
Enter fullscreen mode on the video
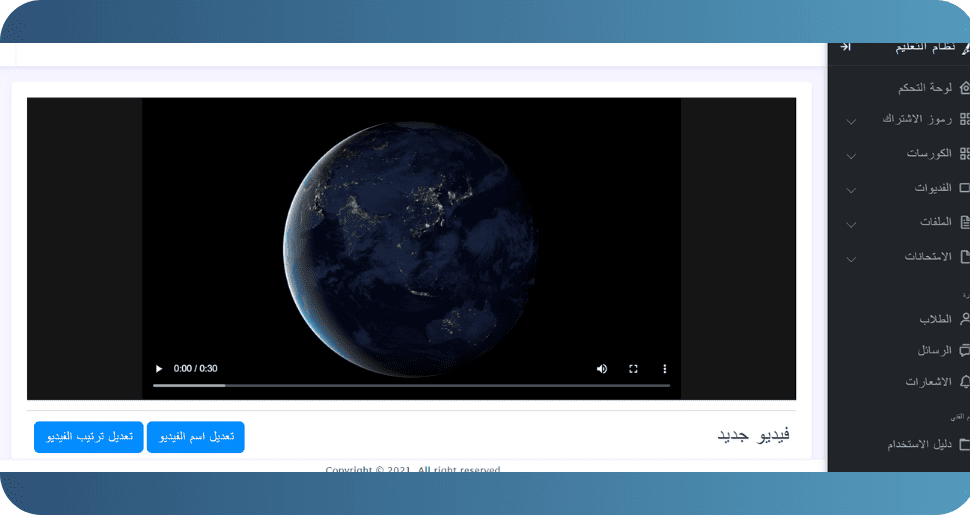tap(633, 369)
